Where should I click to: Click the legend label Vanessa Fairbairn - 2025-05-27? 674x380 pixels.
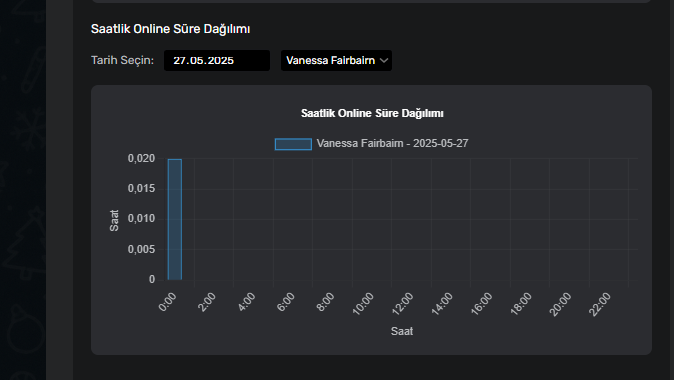[x=392, y=144]
